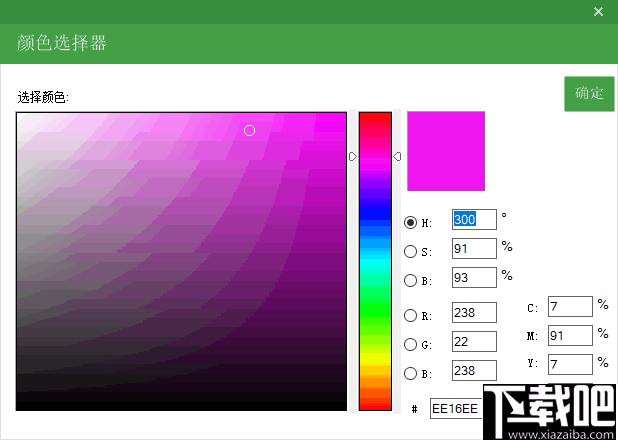Click the circular marker in color field
The width and height of the screenshot is (618, 440).
(249, 130)
